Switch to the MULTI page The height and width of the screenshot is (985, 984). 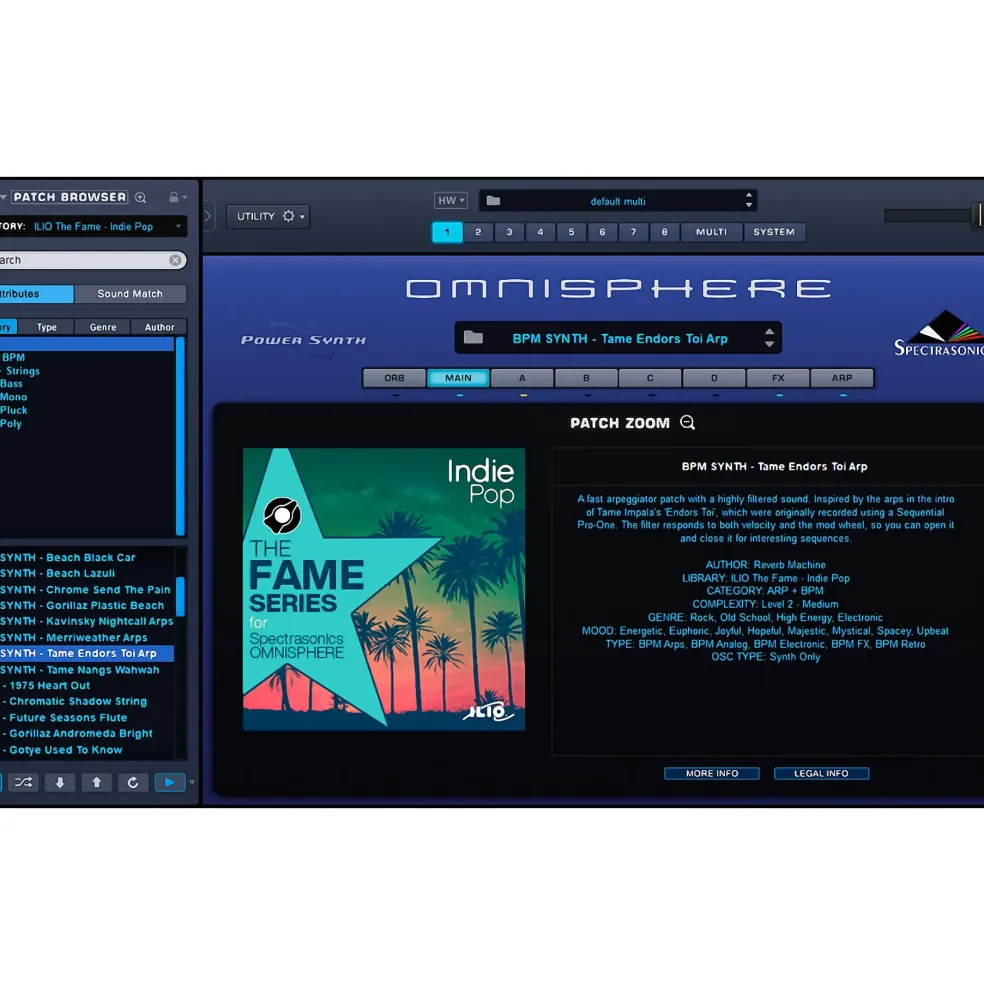tap(711, 232)
